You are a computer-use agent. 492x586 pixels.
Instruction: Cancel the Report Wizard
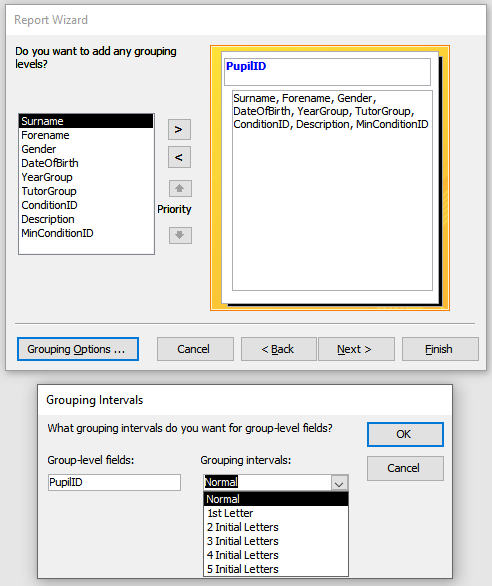[x=195, y=349]
